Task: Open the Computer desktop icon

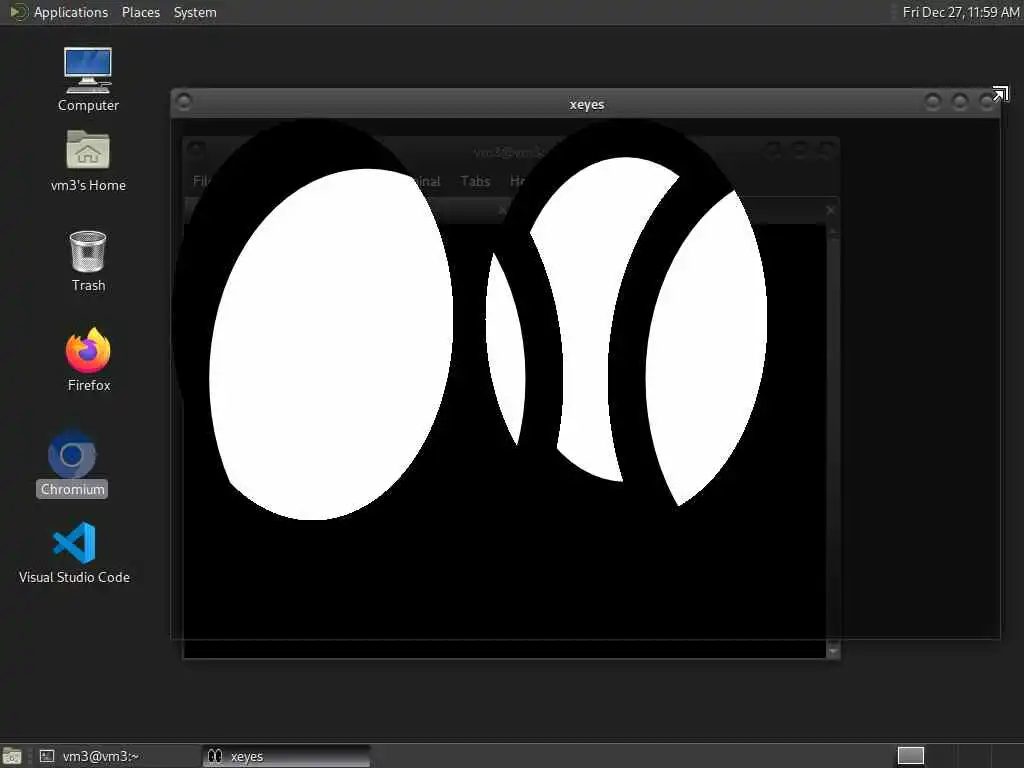Action: (88, 79)
